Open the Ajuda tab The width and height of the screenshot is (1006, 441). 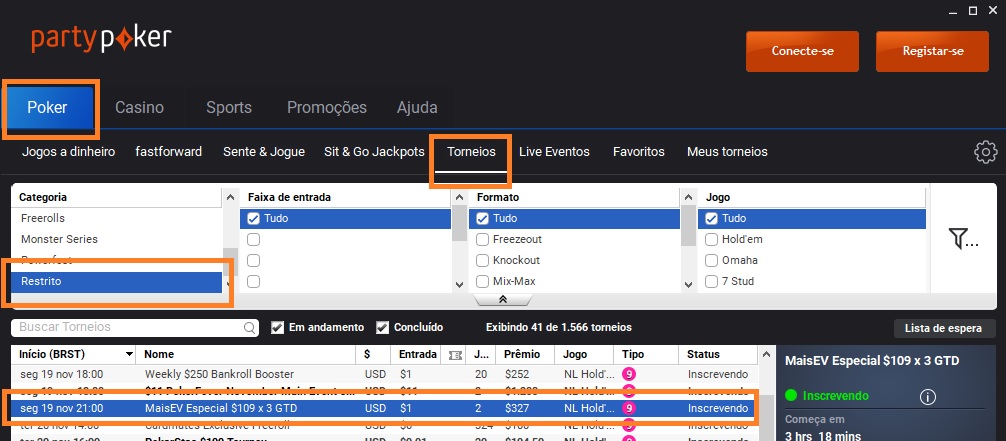point(417,107)
